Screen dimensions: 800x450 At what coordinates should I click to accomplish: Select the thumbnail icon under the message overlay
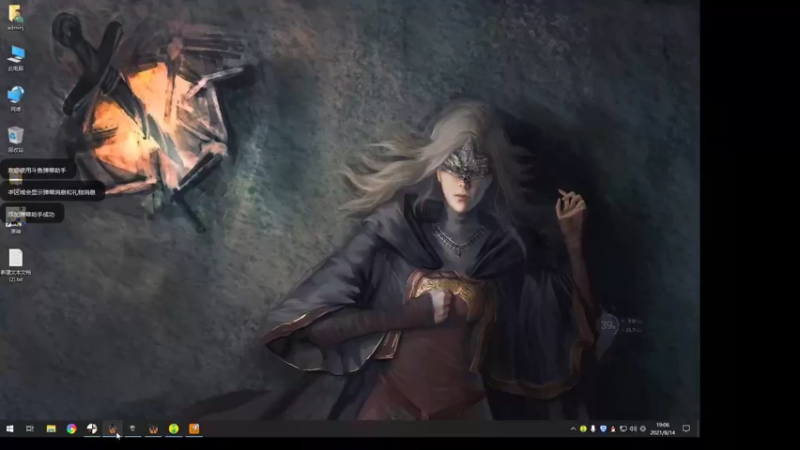click(x=15, y=220)
